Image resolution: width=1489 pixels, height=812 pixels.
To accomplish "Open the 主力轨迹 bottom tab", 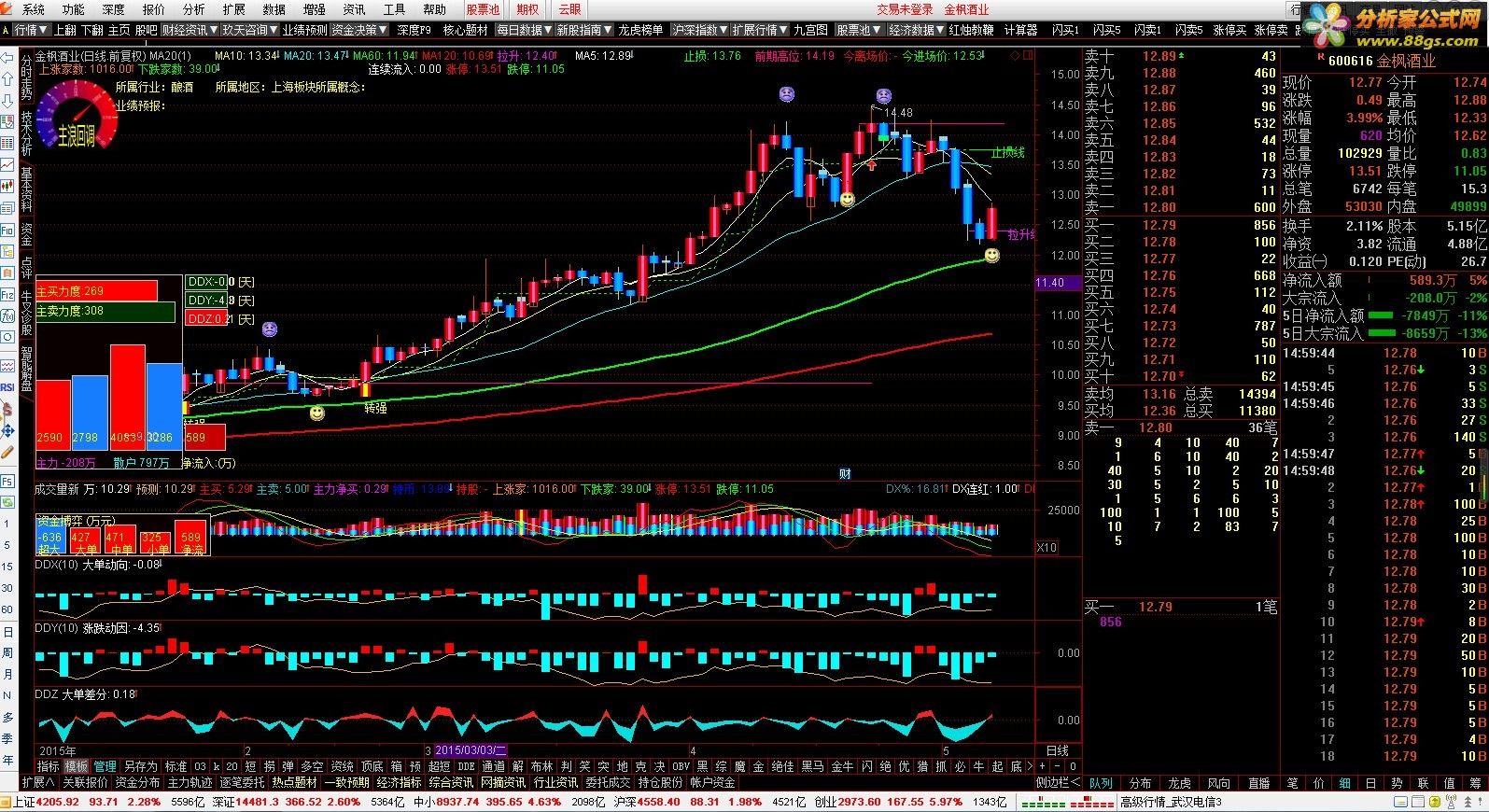I will (x=190, y=782).
